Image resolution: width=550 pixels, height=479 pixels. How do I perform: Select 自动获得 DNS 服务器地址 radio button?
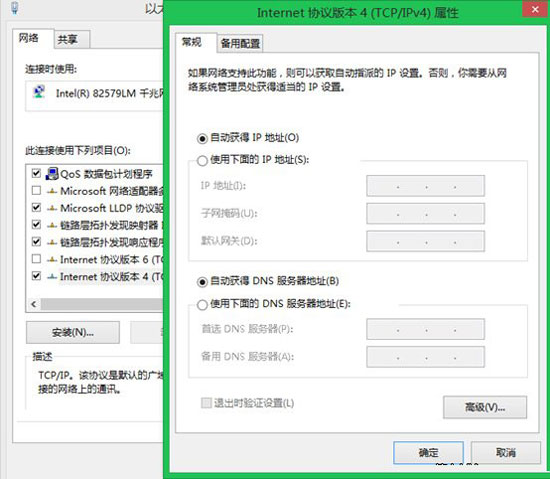coord(202,282)
